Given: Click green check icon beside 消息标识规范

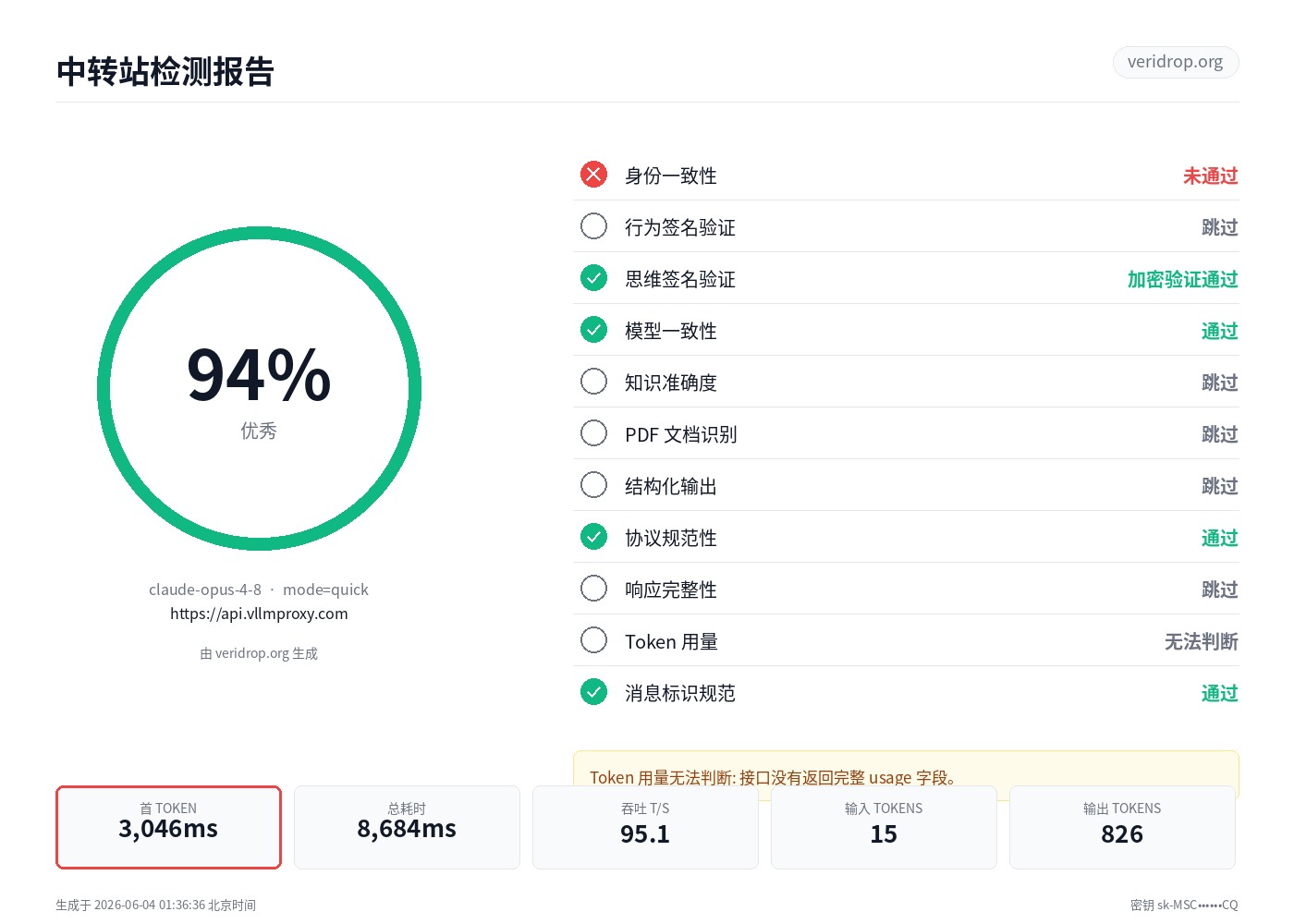Looking at the screenshot, I should 593,692.
